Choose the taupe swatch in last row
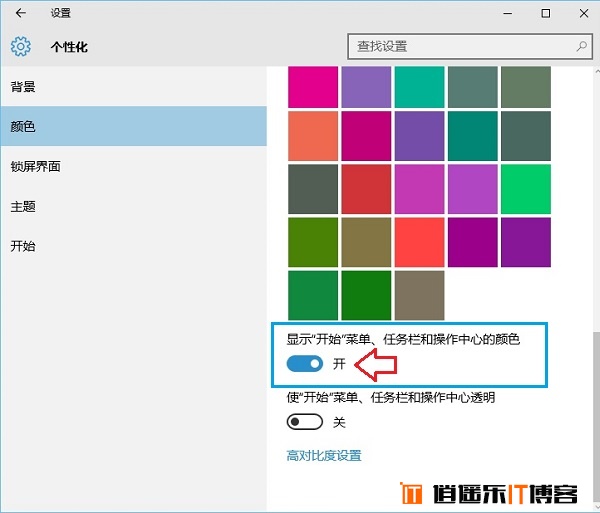The image size is (600, 513). tap(419, 295)
